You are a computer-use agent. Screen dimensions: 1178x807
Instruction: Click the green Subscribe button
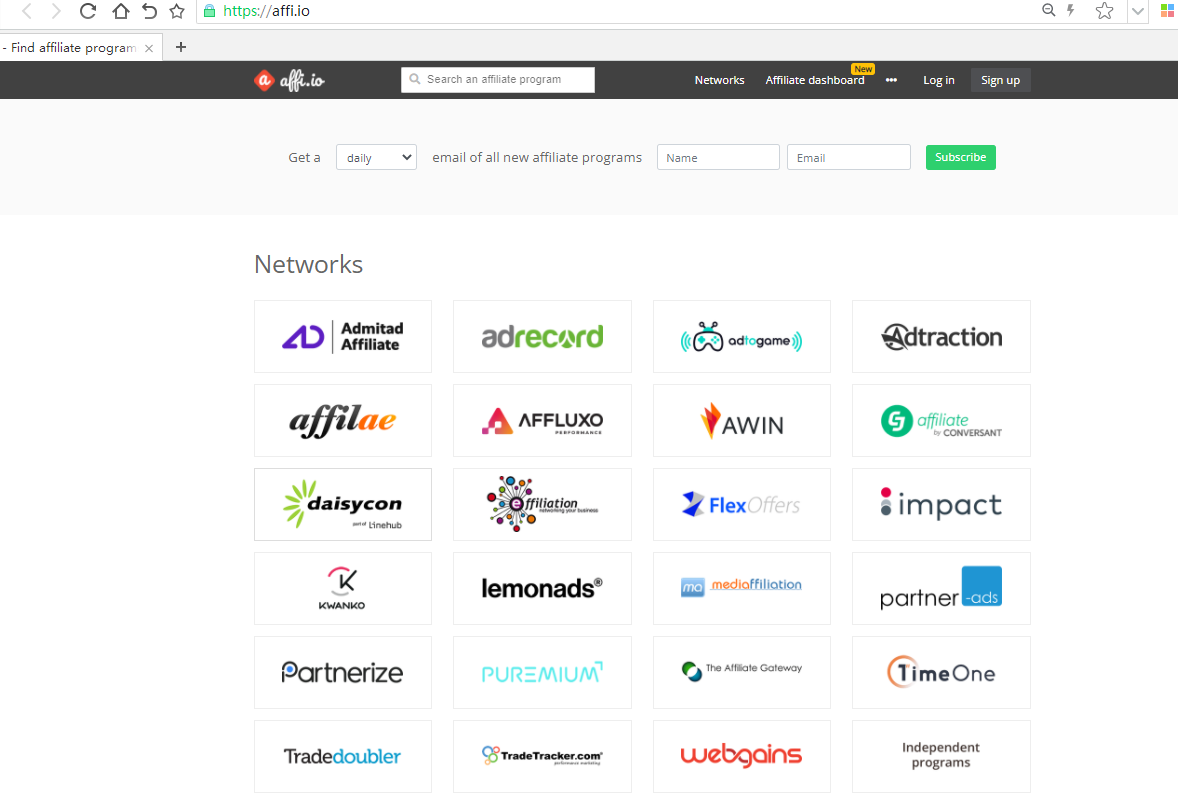(x=960, y=157)
